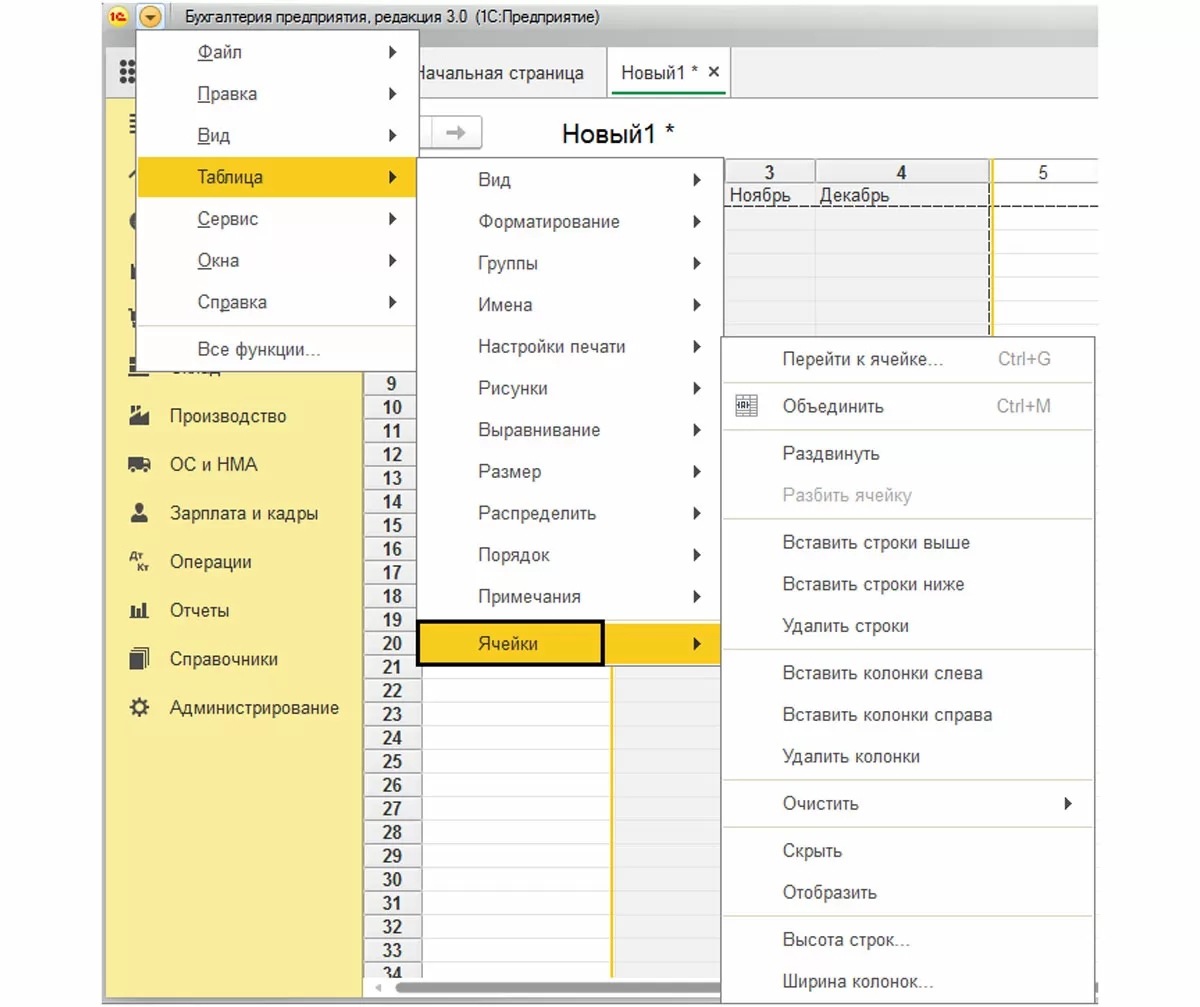This screenshot has width=1200, height=1007.
Task: Click the Отчеты bar chart icon
Action: point(140,610)
